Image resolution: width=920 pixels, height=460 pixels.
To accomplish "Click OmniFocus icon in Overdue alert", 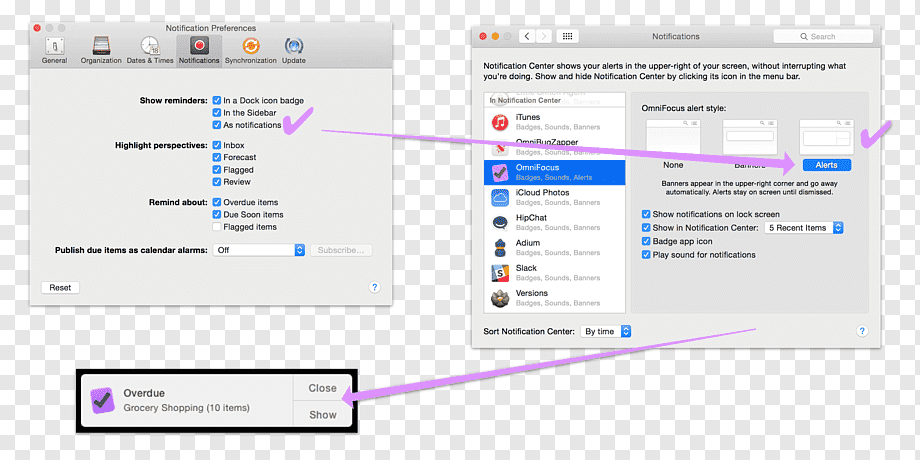I will click(103, 401).
